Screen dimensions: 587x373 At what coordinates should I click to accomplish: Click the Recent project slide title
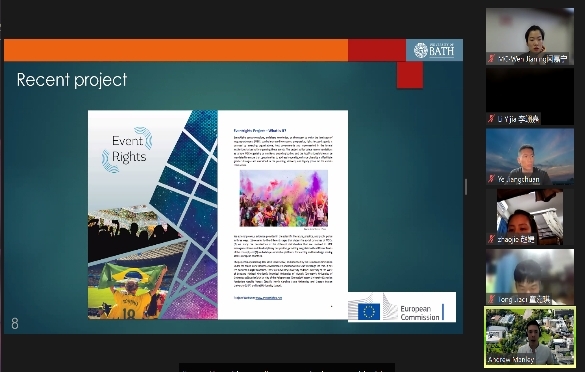72,80
